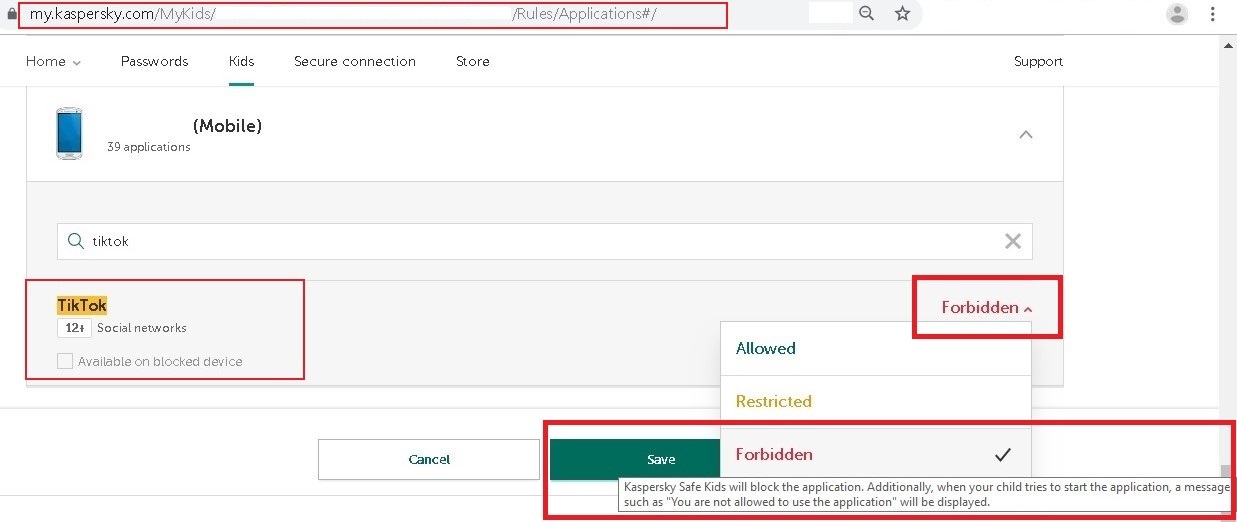Click the (Mobile) device name heading
This screenshot has height=522, width=1237.
227,126
